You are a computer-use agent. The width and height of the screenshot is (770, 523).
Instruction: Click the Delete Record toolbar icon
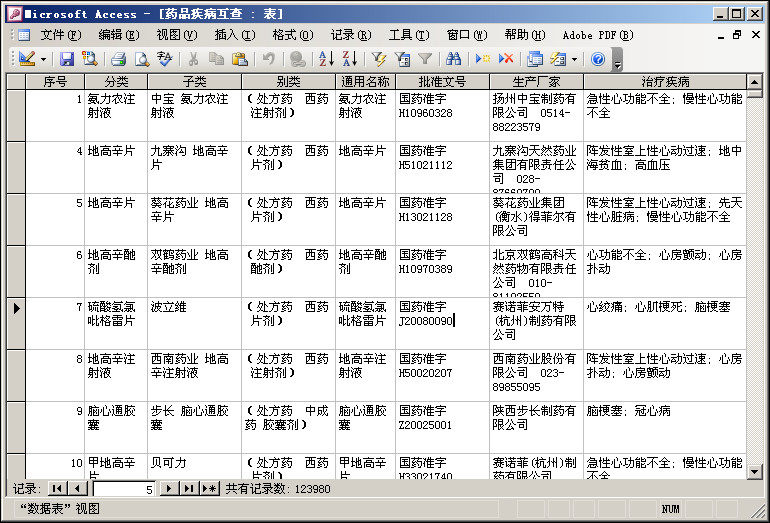[x=506, y=59]
